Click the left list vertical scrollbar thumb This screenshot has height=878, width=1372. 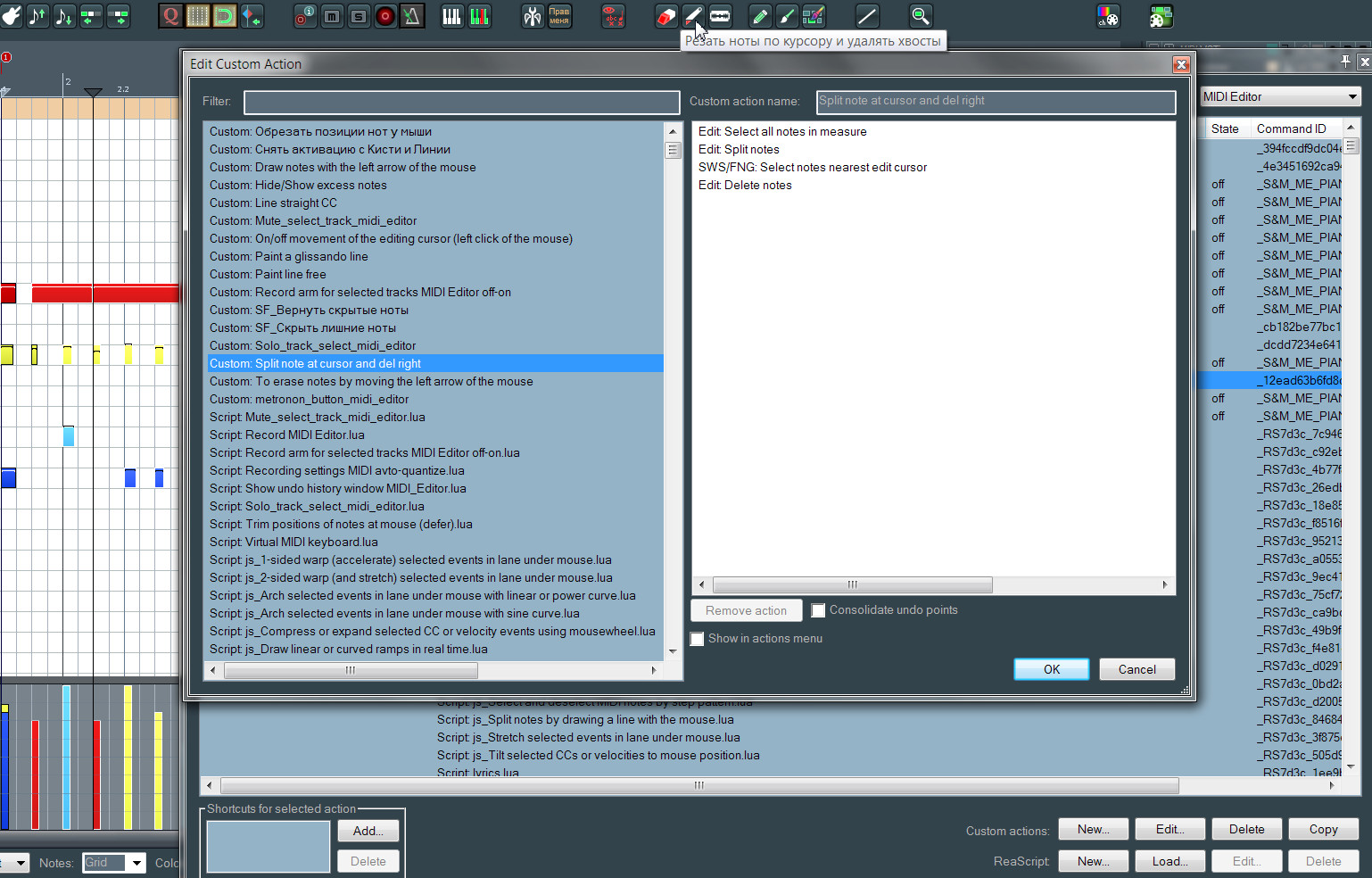pos(674,150)
